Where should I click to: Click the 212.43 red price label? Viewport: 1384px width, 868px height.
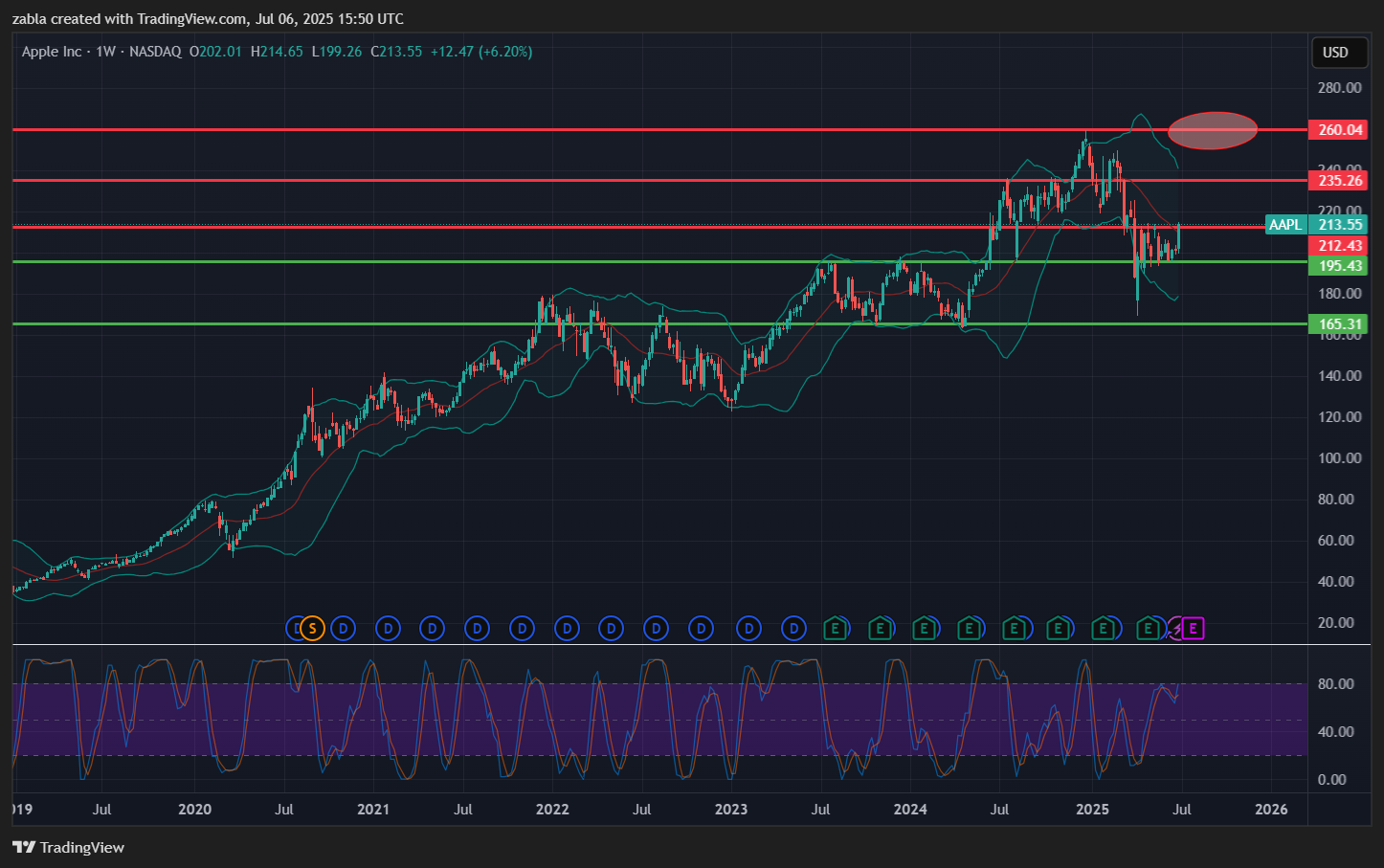pyautogui.click(x=1338, y=246)
